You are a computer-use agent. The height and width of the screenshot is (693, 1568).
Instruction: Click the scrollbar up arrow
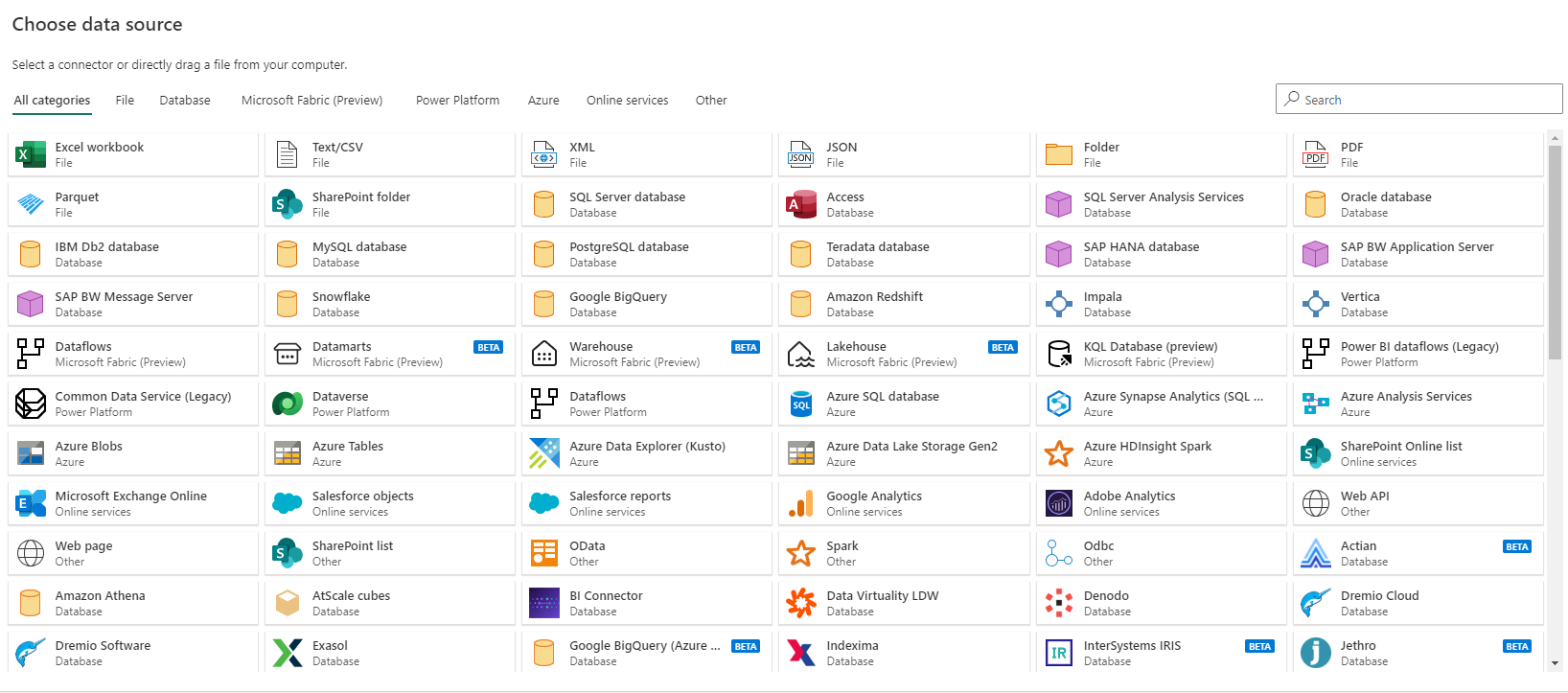tap(1556, 137)
